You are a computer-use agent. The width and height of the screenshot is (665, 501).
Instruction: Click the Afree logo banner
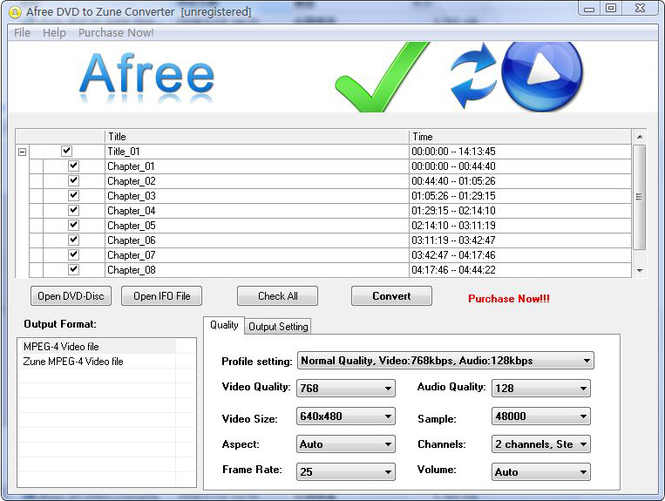pos(147,78)
